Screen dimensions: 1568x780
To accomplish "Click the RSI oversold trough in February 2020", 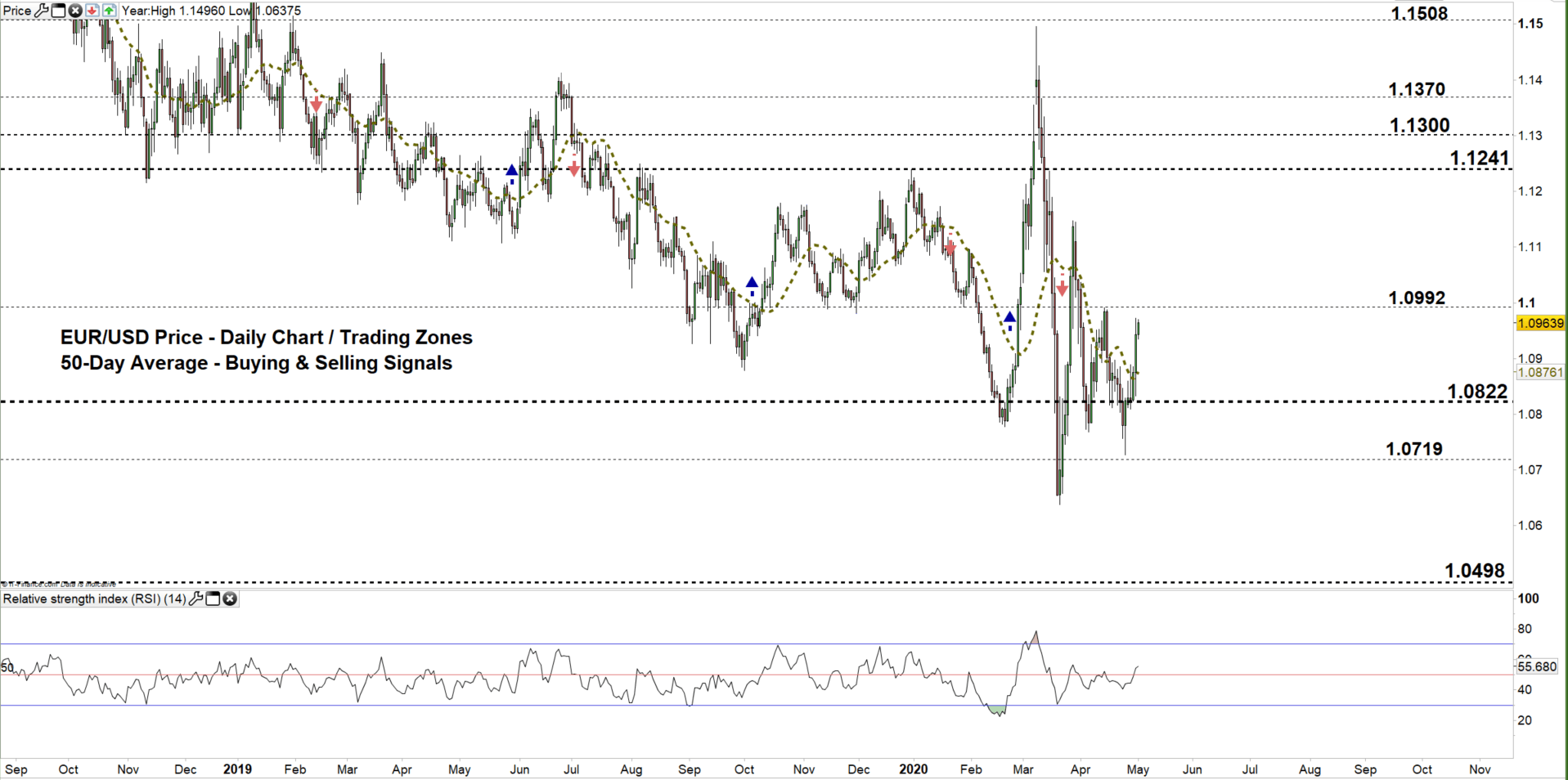I will [997, 711].
